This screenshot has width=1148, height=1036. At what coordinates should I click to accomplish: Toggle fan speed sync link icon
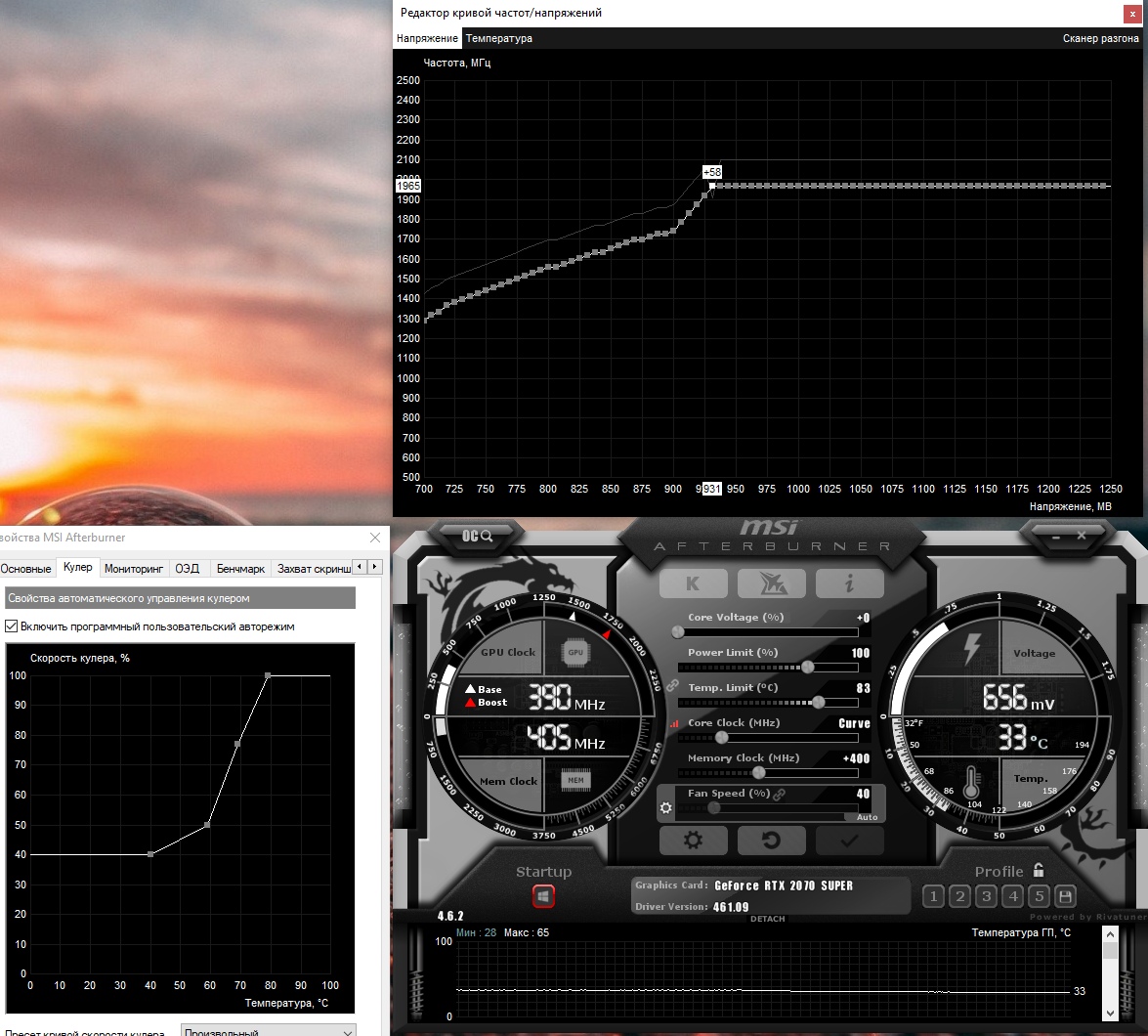[779, 794]
